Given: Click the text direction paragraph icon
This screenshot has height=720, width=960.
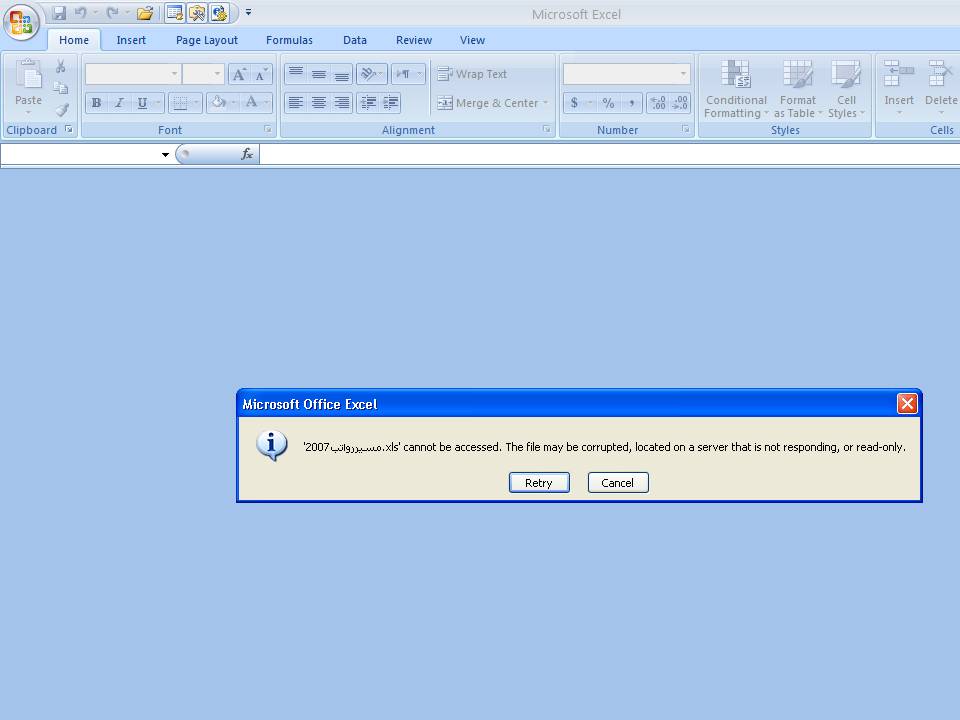Looking at the screenshot, I should [x=403, y=74].
